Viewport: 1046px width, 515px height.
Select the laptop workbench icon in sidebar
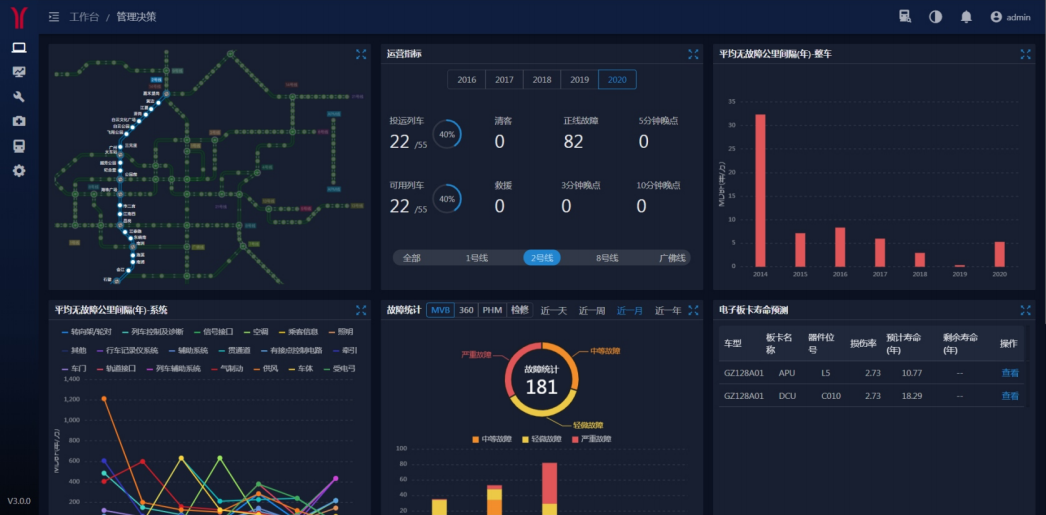19,47
